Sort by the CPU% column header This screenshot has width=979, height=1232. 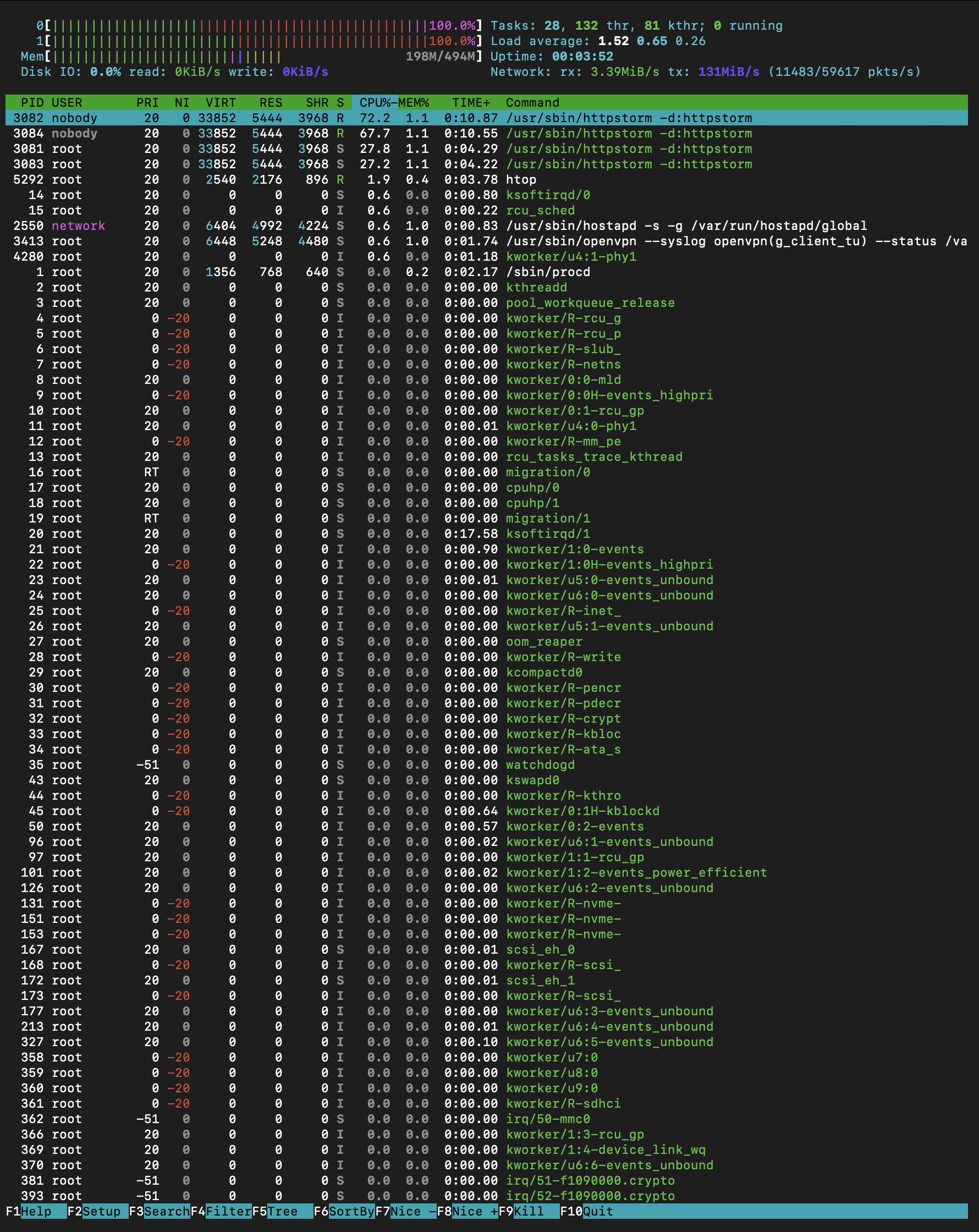[375, 102]
